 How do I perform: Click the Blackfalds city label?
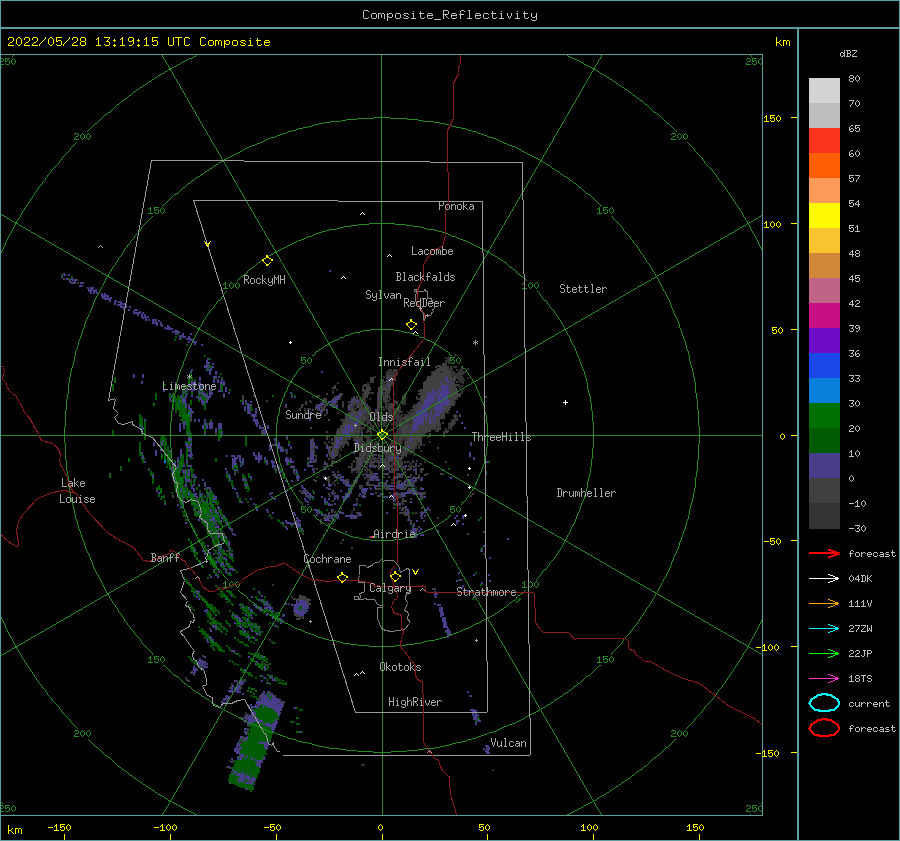(x=425, y=277)
